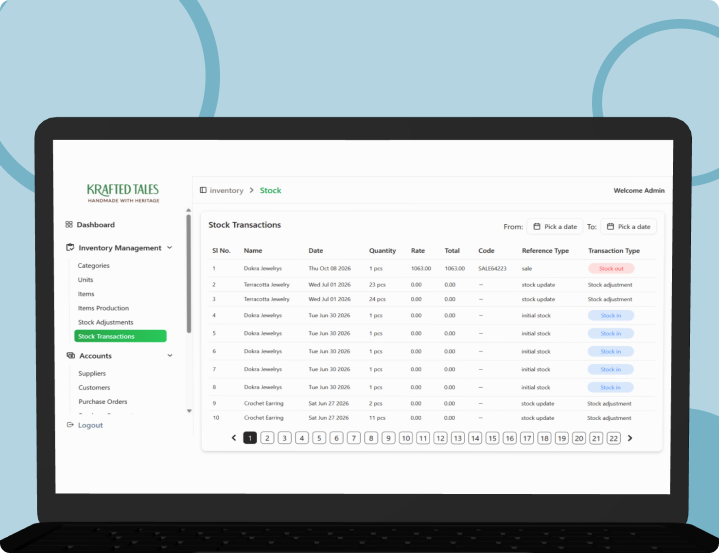719x553 pixels.
Task: Open Dashboard in the sidebar
Action: coord(95,225)
